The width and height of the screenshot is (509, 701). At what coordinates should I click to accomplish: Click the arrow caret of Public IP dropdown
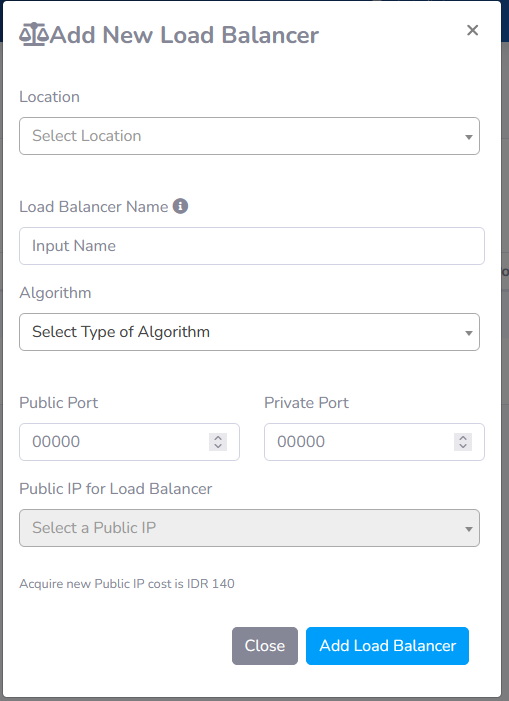[x=468, y=529]
